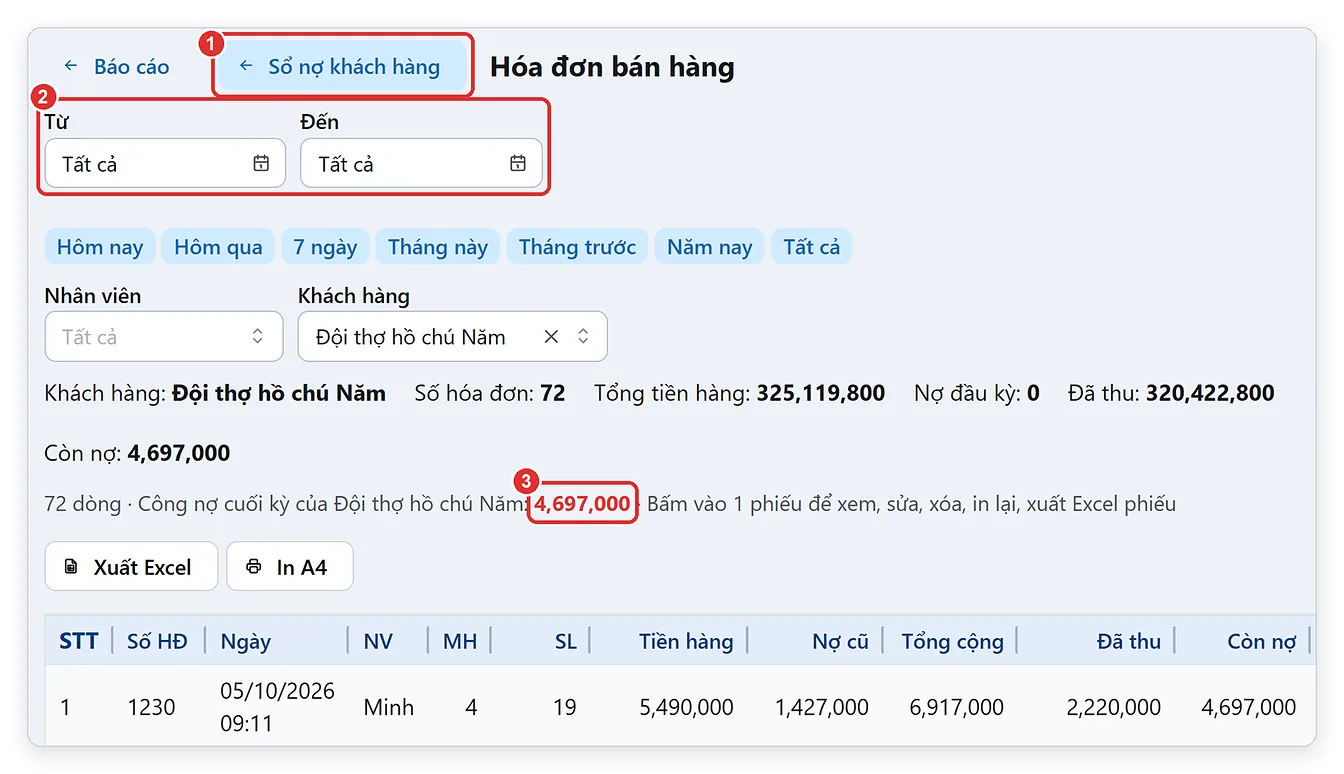The height and width of the screenshot is (774, 1344).
Task: Click the Minh employee cell
Action: pos(388,707)
